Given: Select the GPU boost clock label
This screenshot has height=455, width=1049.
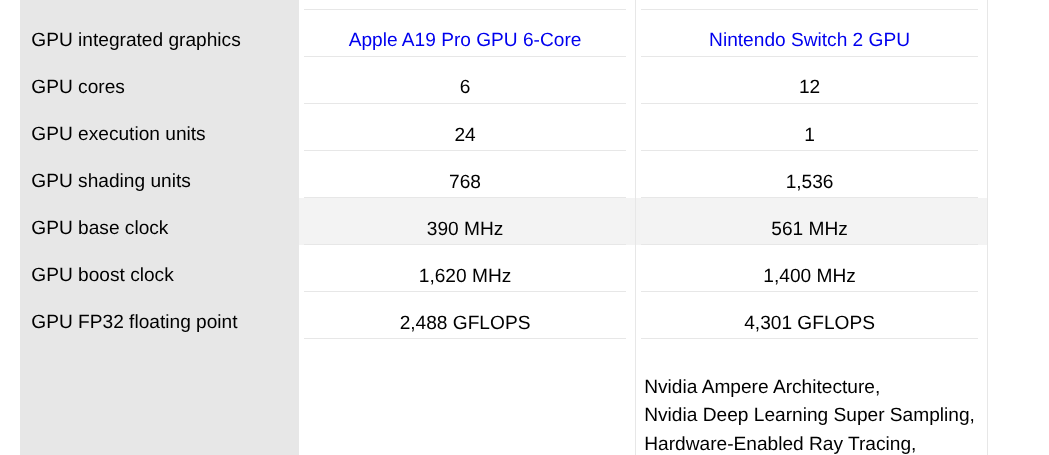Looking at the screenshot, I should point(102,275).
